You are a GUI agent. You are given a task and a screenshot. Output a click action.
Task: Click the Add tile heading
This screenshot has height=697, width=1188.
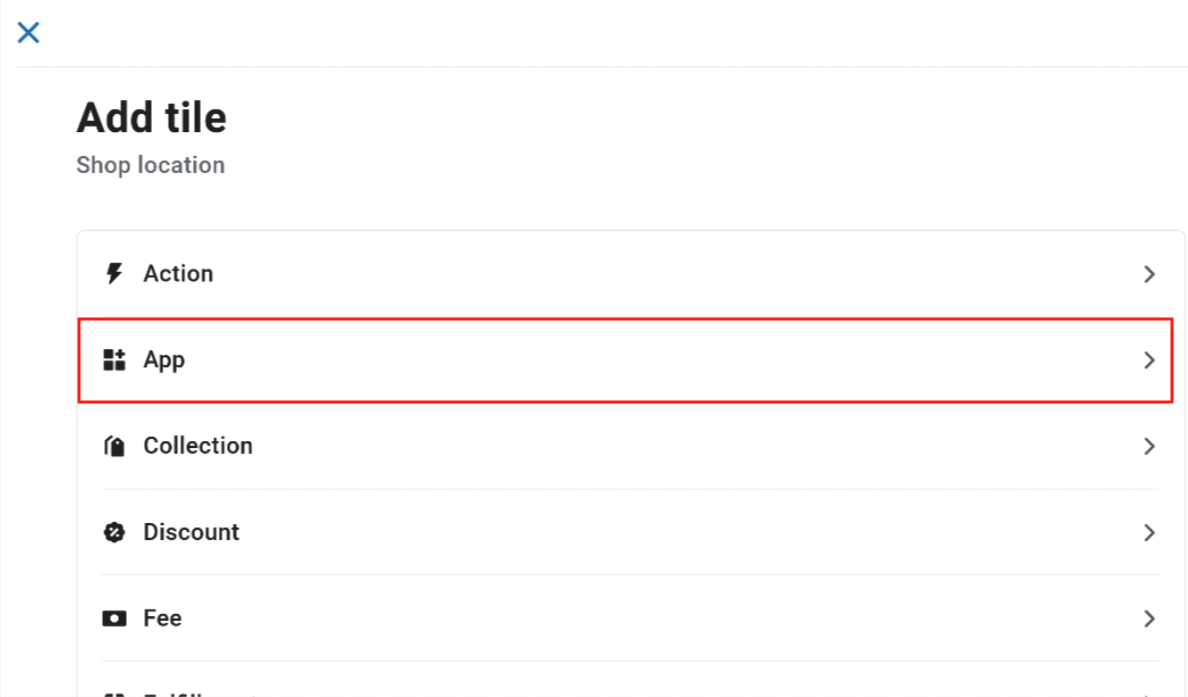152,118
